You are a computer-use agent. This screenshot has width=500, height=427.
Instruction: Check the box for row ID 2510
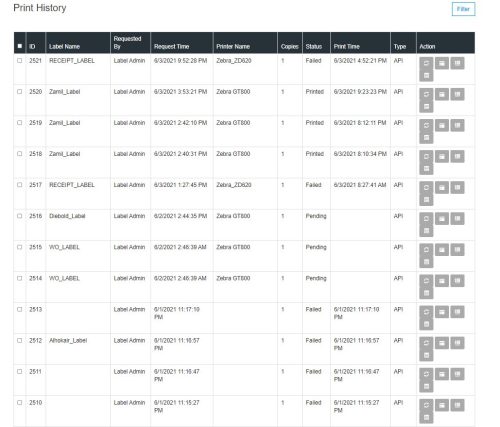coord(20,403)
